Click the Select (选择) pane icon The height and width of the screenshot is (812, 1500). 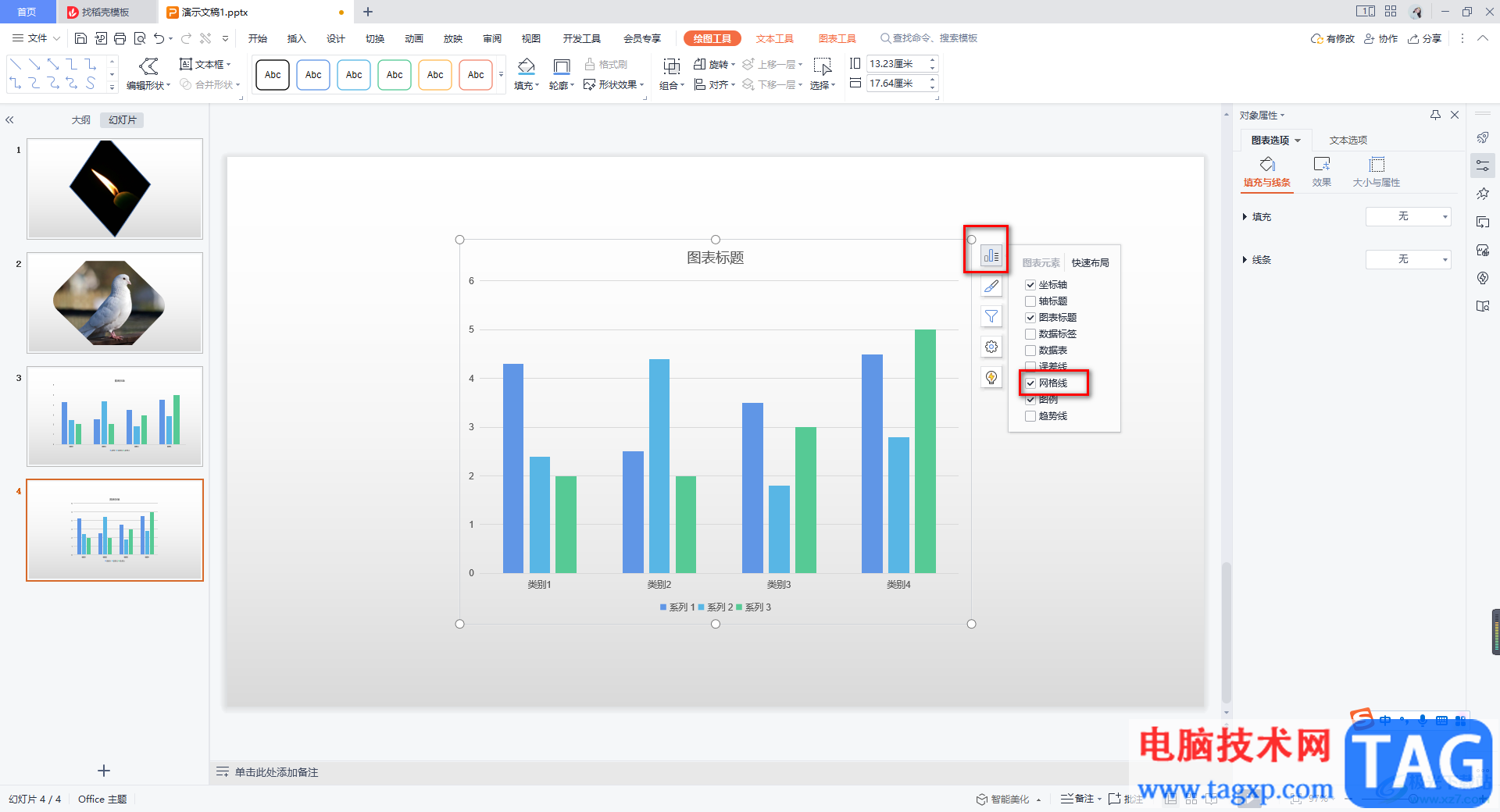[x=822, y=66]
